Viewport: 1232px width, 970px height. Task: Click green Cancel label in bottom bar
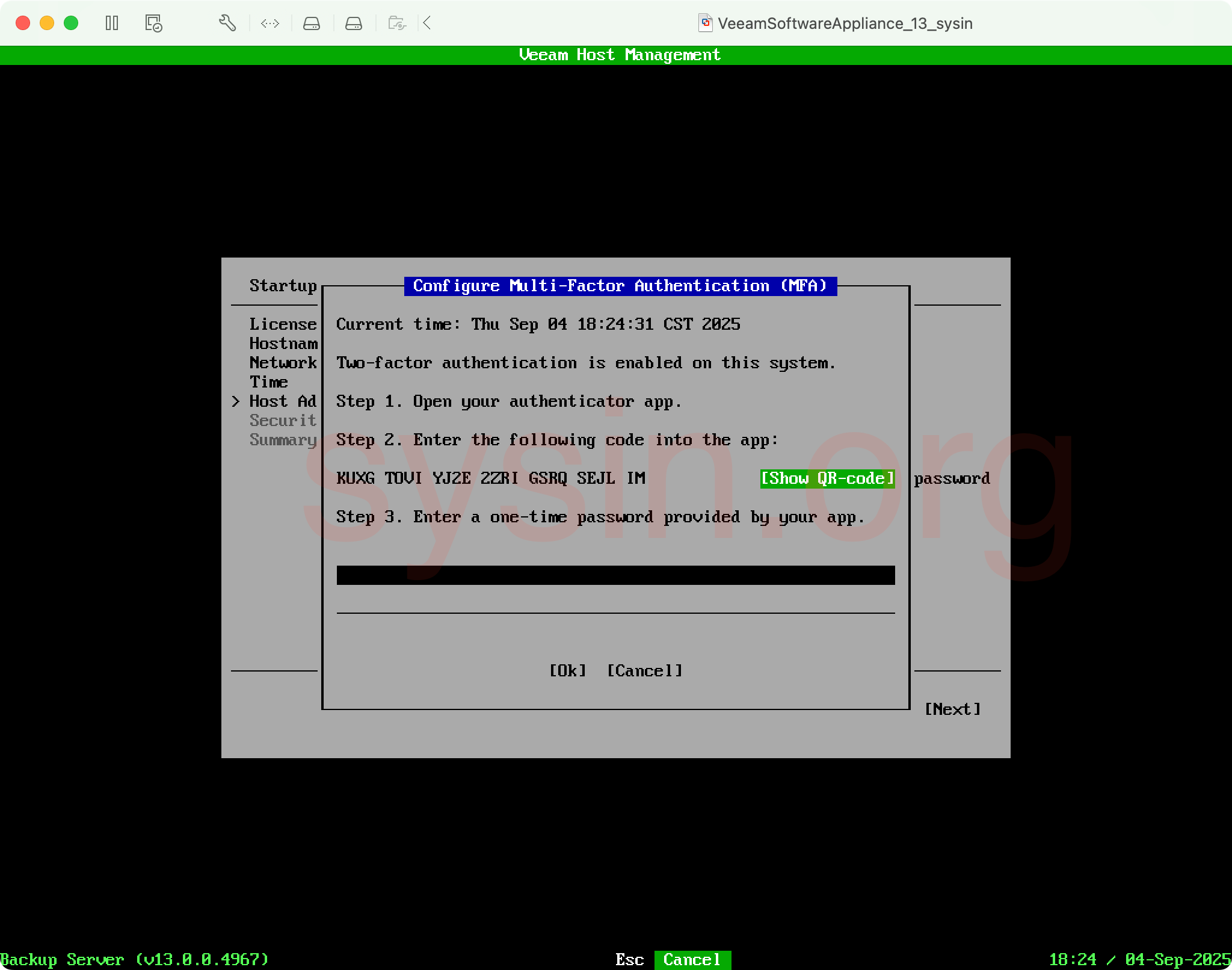[692, 959]
